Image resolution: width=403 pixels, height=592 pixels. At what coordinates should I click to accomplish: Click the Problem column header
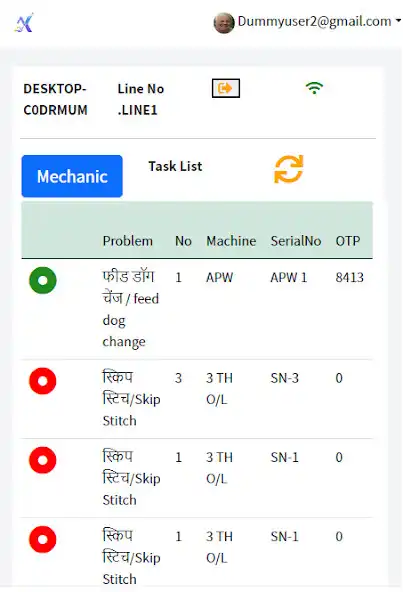[128, 241]
